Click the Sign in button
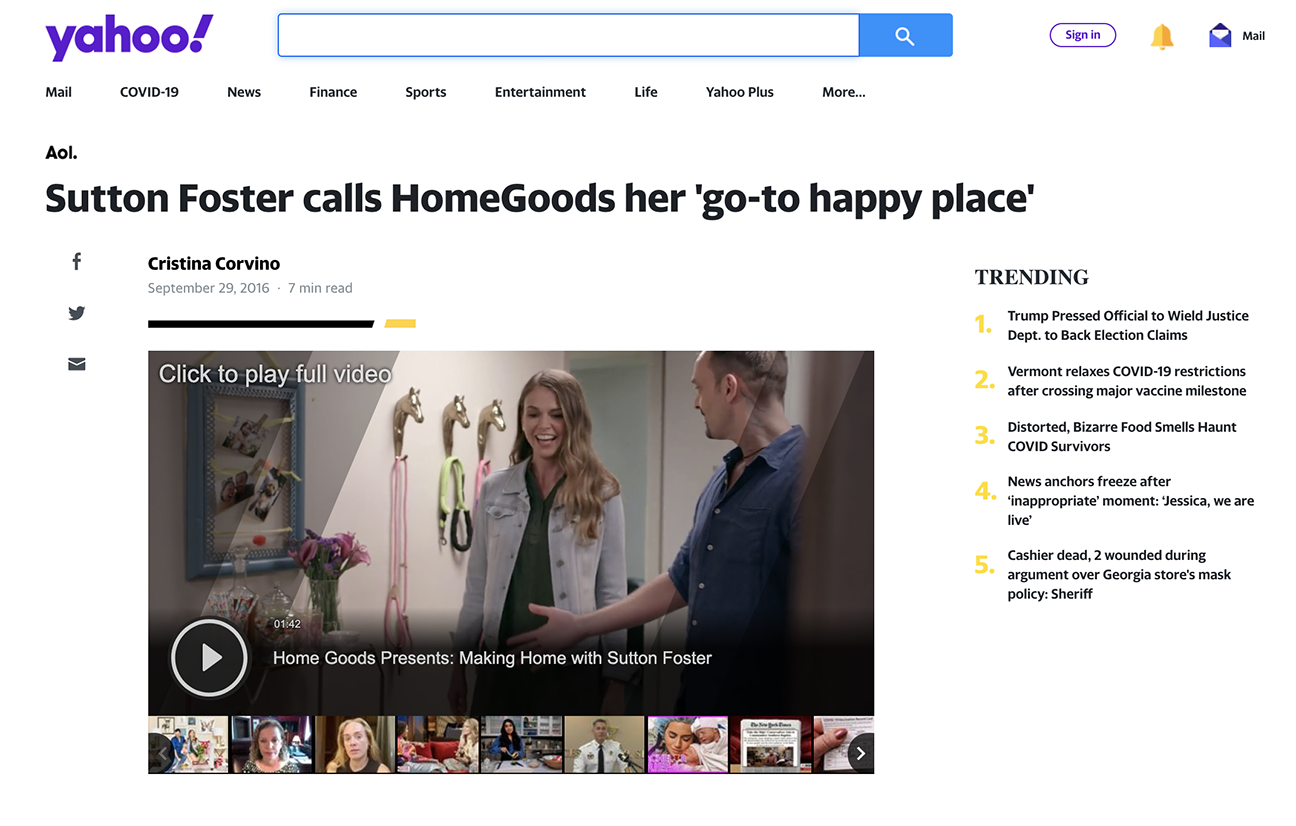1296x826 pixels. pyautogui.click(x=1083, y=35)
